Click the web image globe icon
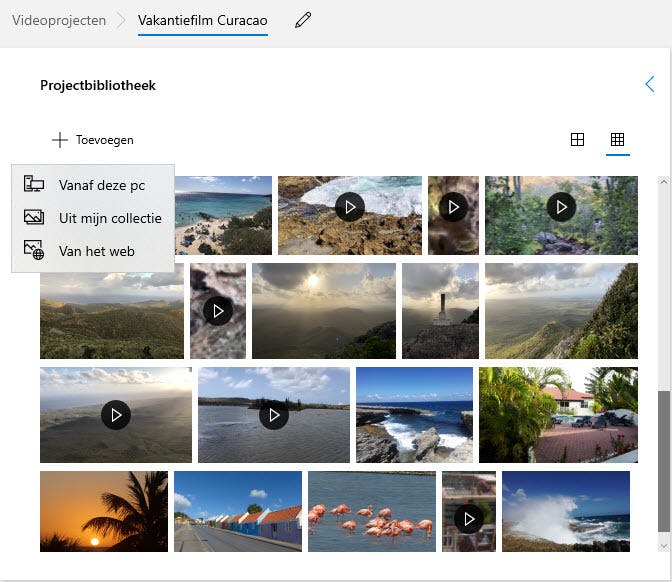This screenshot has width=672, height=582. (34, 251)
